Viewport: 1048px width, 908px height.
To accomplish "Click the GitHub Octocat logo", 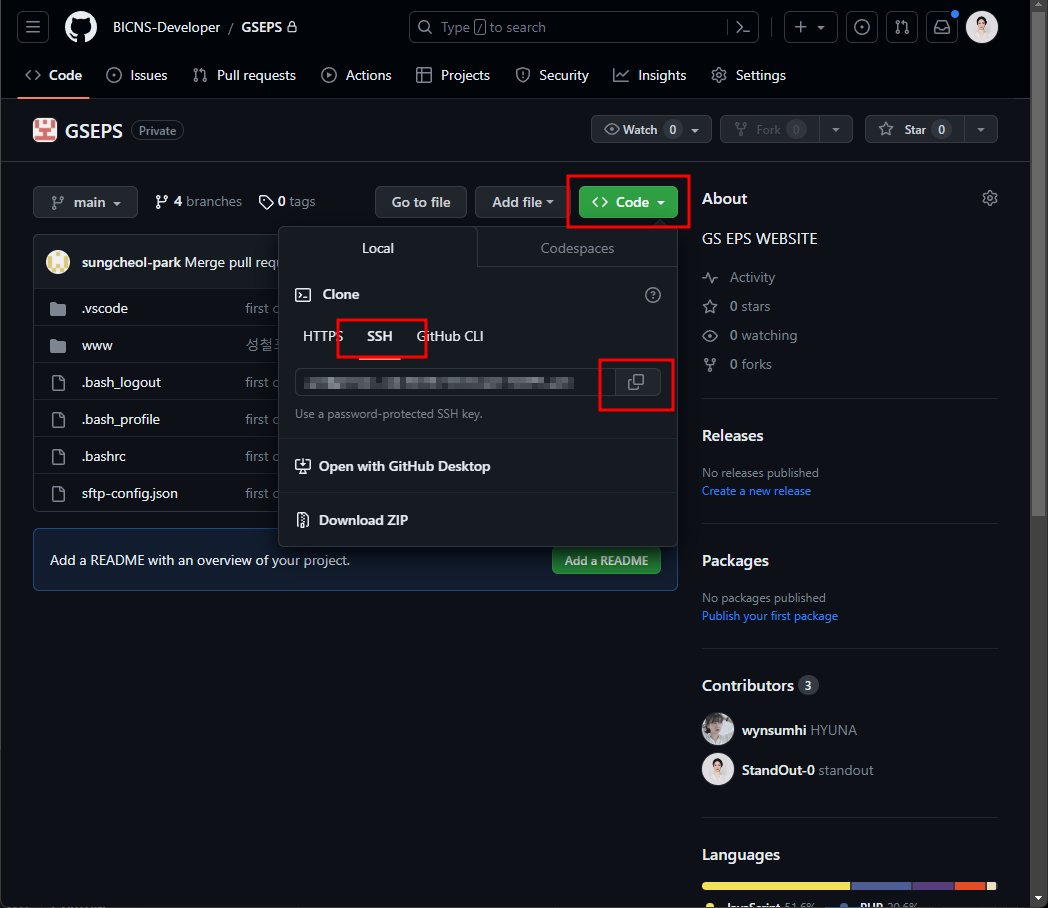I will [81, 27].
